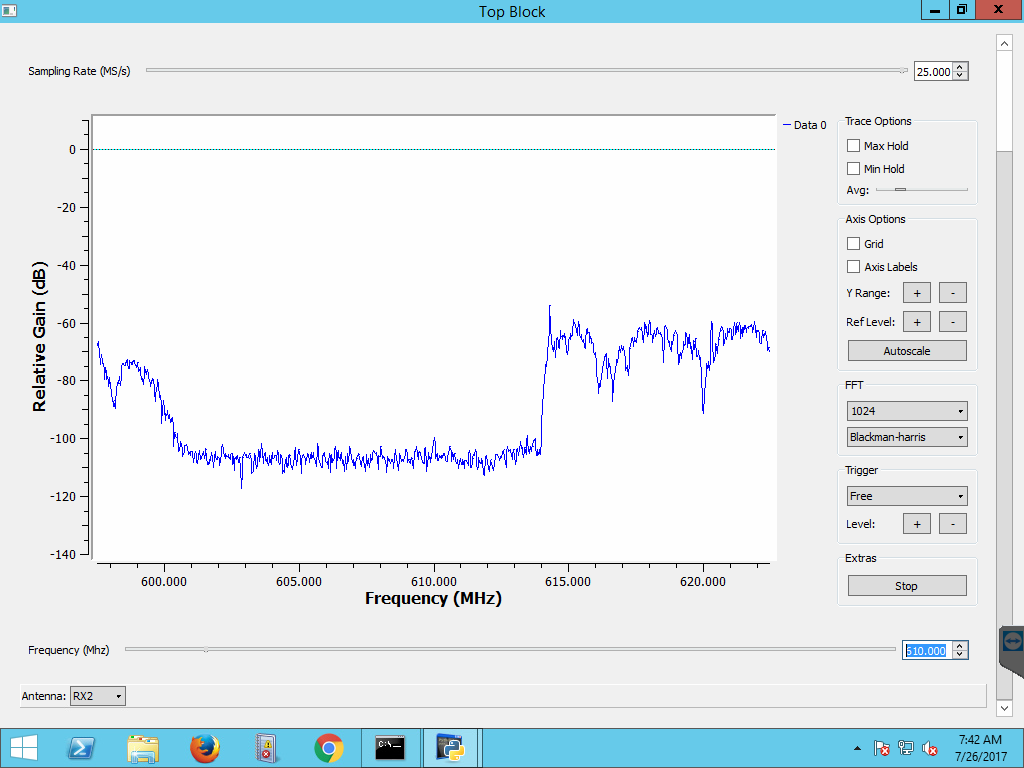
Task: Click the Frequency value input field
Action: pyautogui.click(x=926, y=650)
